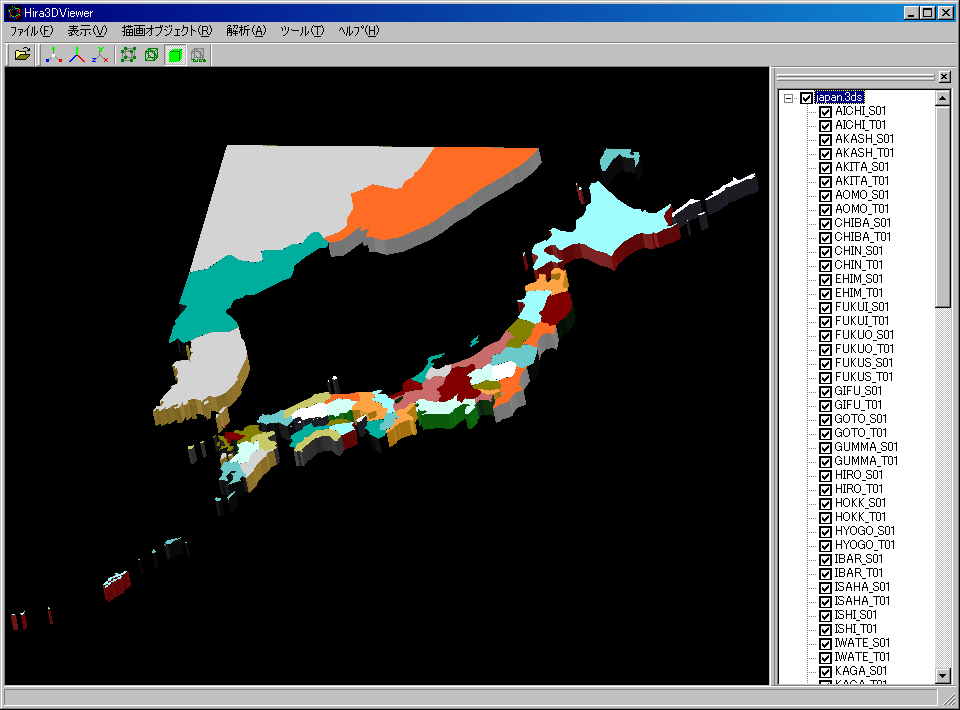Toggle the CHIBA_S01 checkbox

[x=825, y=223]
